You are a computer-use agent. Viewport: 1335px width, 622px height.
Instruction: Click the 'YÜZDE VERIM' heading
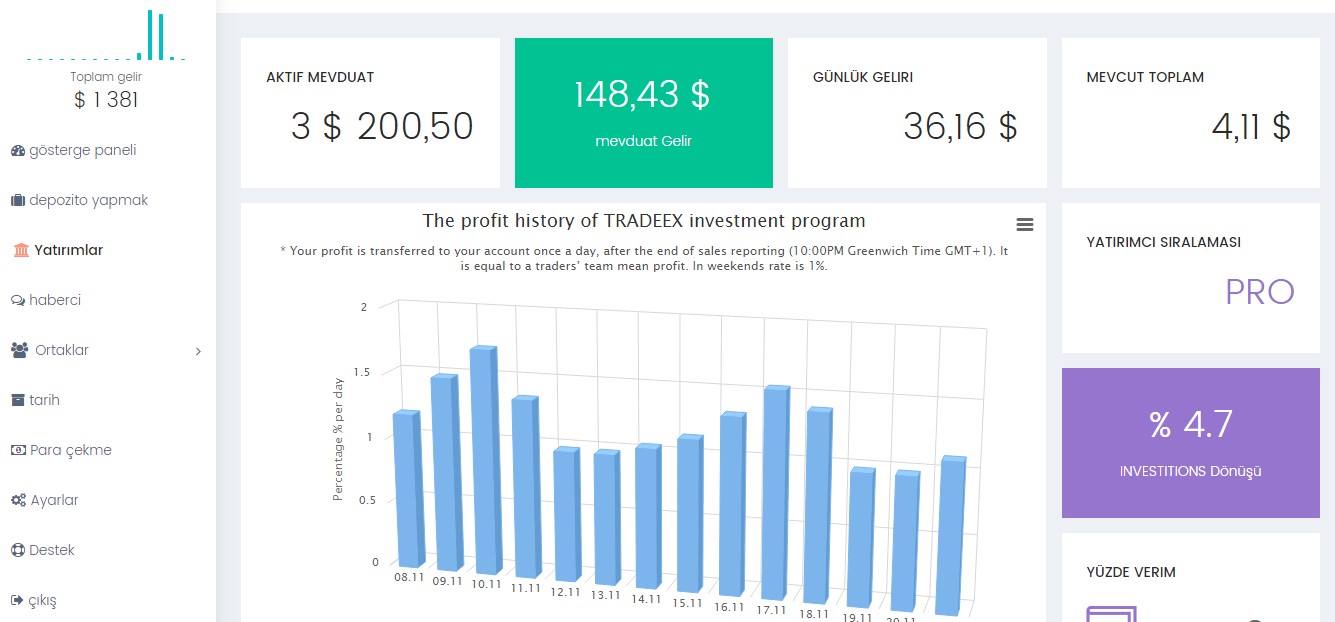1131,573
